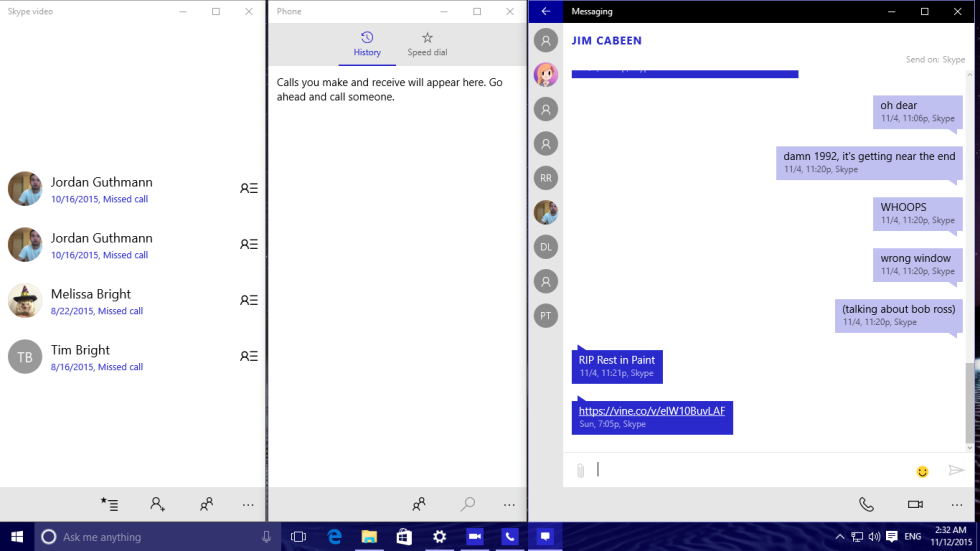Screen dimensions: 980x551
Task: Open more options ellipsis in Skype video
Action: (x=248, y=505)
